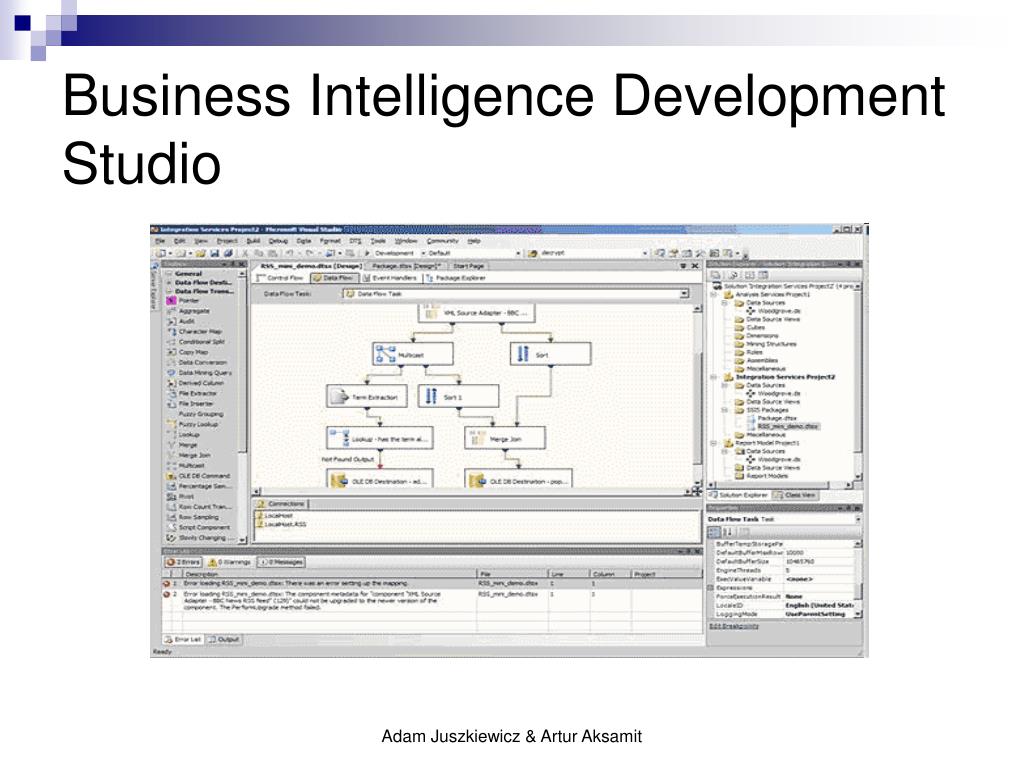
Task: Open the File menu
Action: coord(160,241)
